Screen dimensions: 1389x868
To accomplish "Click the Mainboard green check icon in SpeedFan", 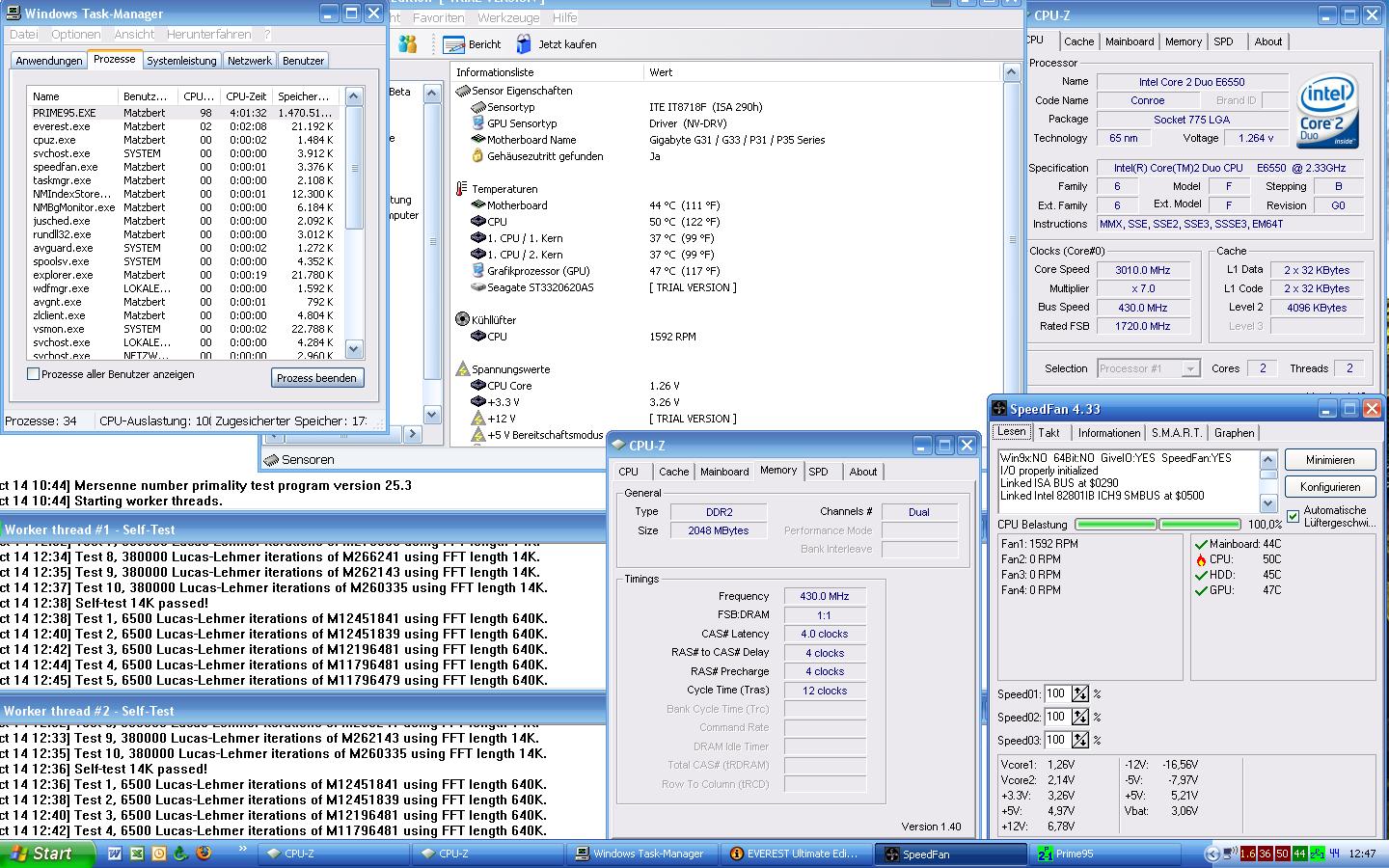I will tap(1201, 544).
